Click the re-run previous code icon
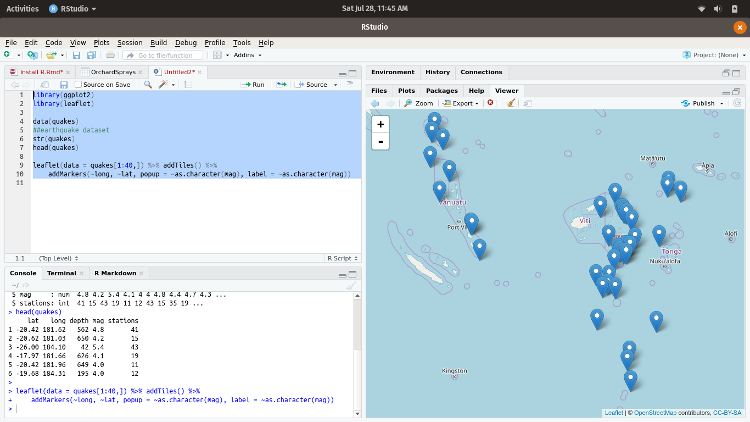This screenshot has height=422, width=750. 284,85
